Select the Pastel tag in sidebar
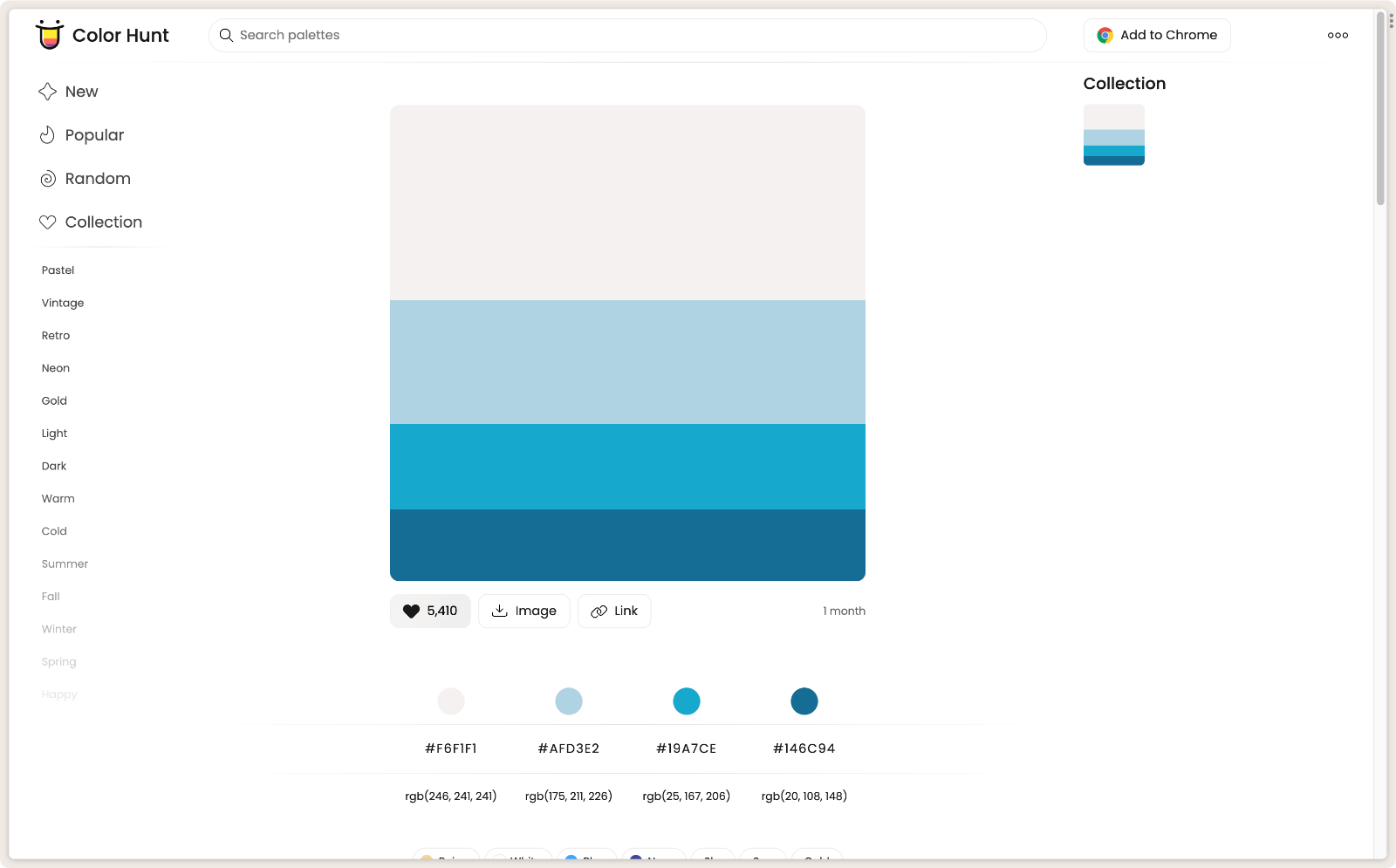This screenshot has height=868, width=1396. tap(58, 270)
